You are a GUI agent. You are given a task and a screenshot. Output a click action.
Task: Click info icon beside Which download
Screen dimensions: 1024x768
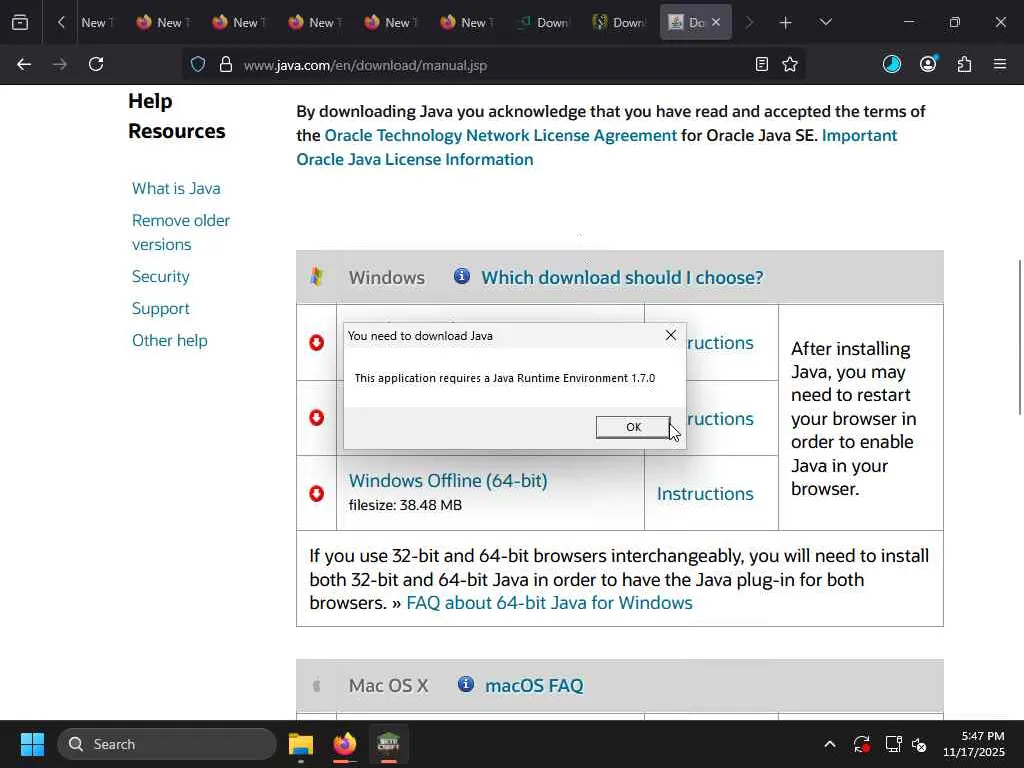[x=462, y=276]
